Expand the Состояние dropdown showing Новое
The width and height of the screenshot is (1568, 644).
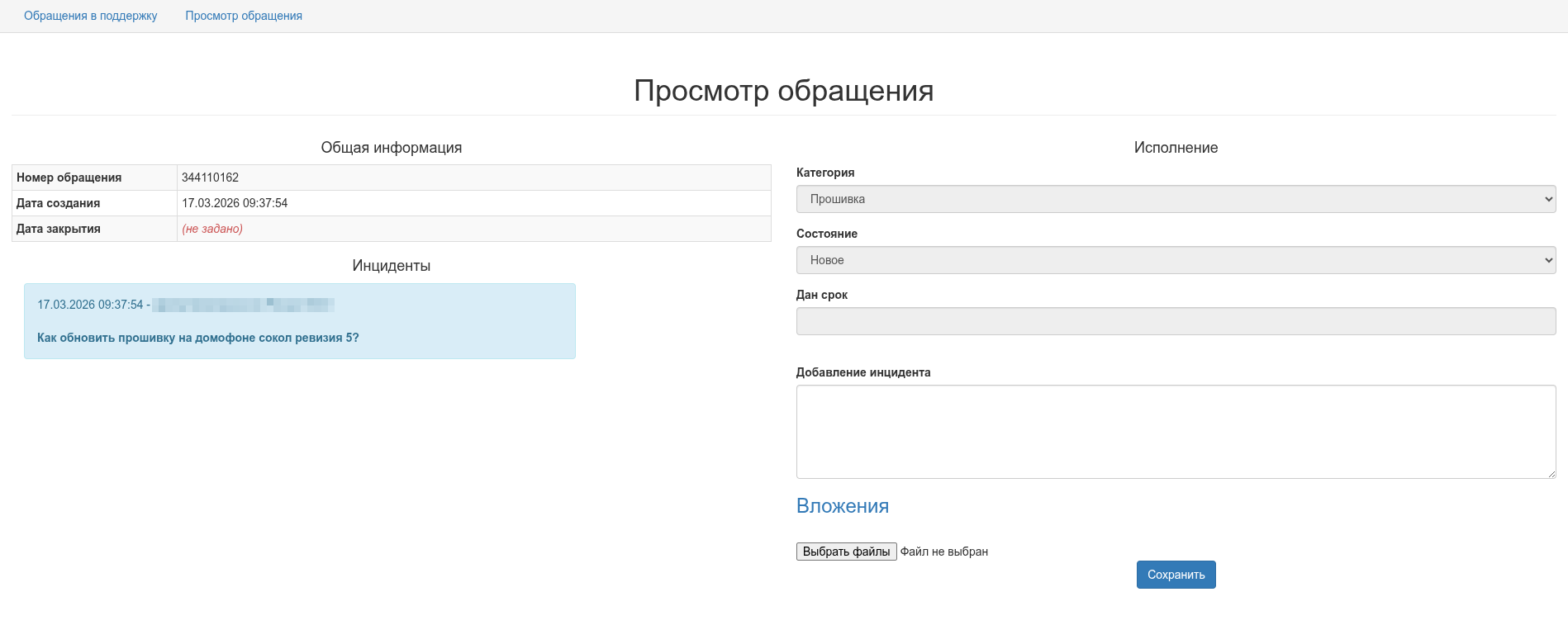1175,260
